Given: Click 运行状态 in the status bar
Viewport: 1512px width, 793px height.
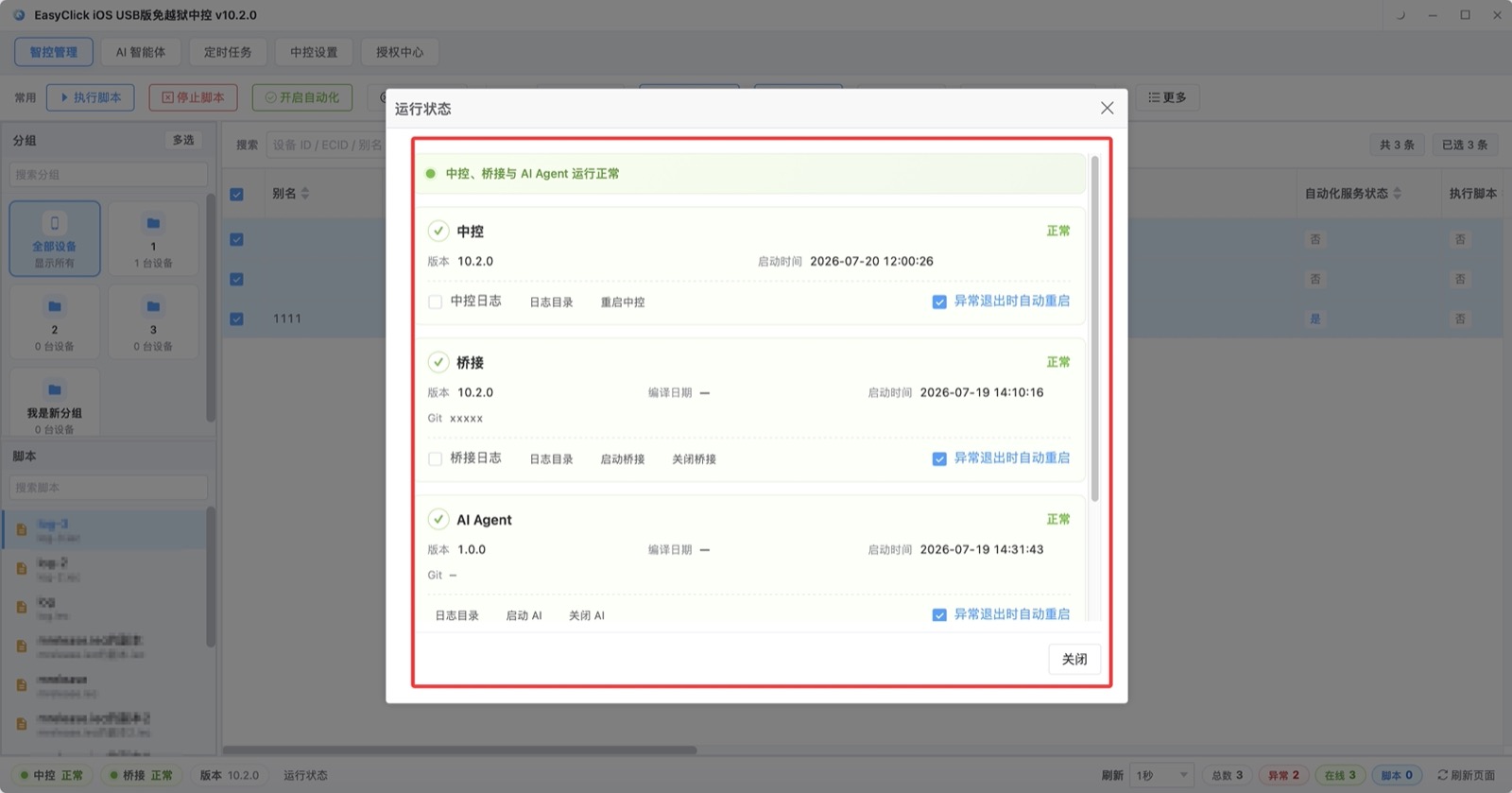Looking at the screenshot, I should pyautogui.click(x=305, y=775).
